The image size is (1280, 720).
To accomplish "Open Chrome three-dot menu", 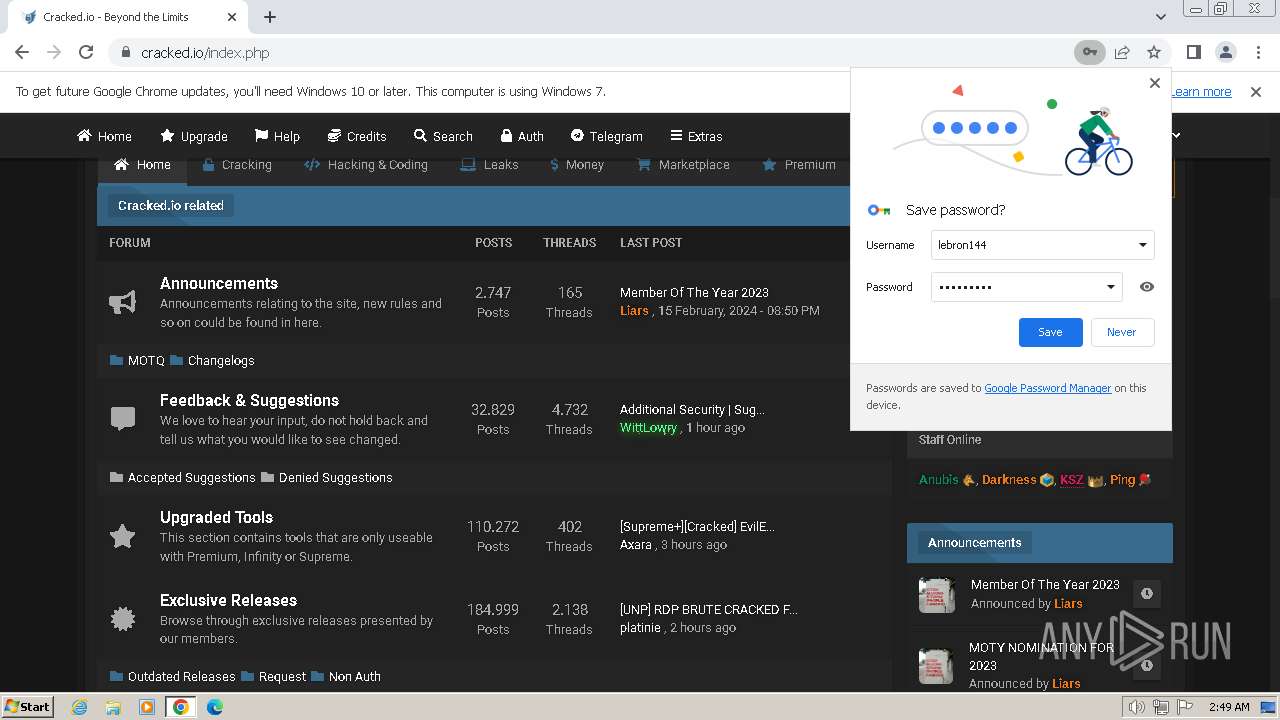I will pos(1257,52).
